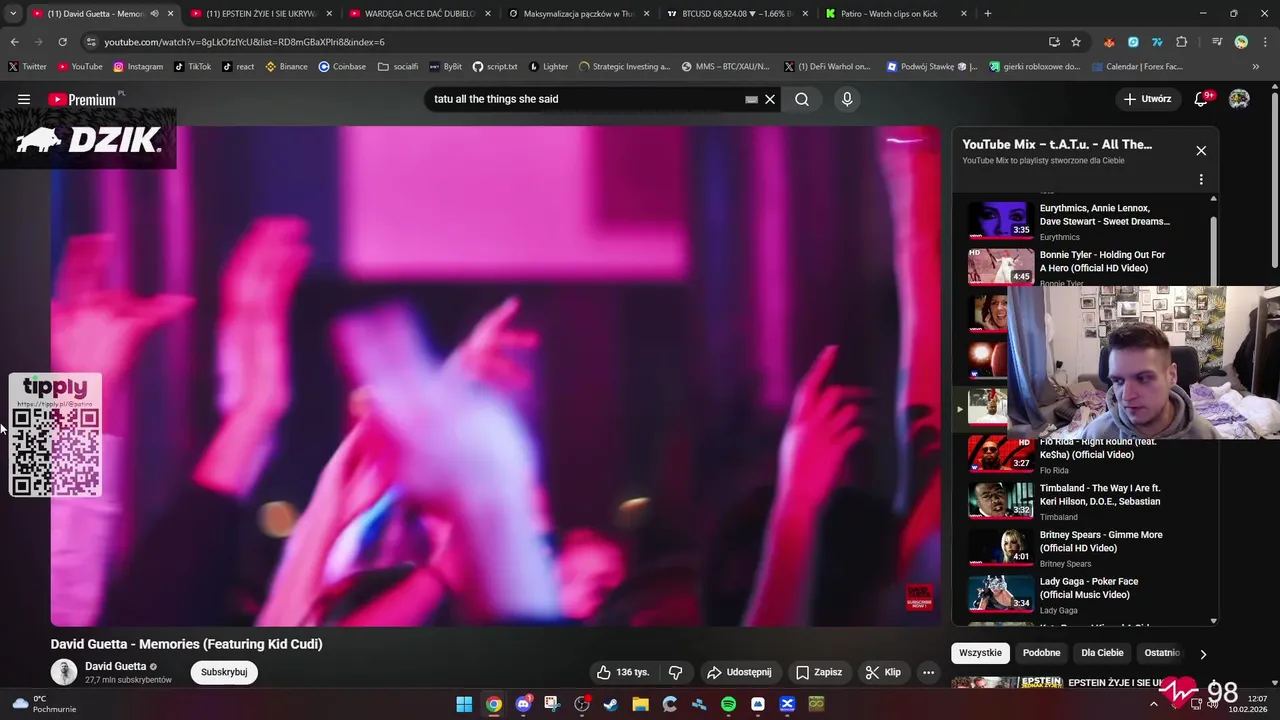Go back in browser history
Screen dimensions: 1280x720
(14, 42)
